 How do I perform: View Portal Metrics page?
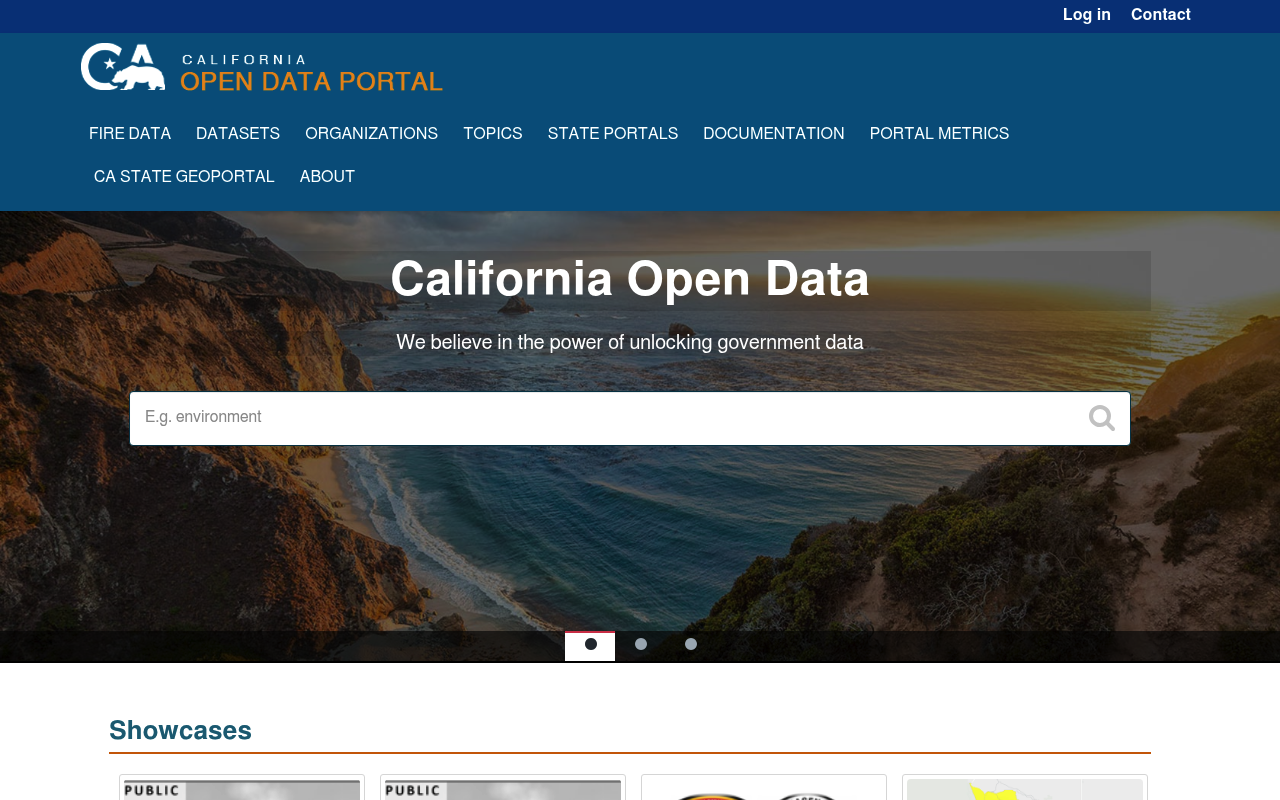939,134
